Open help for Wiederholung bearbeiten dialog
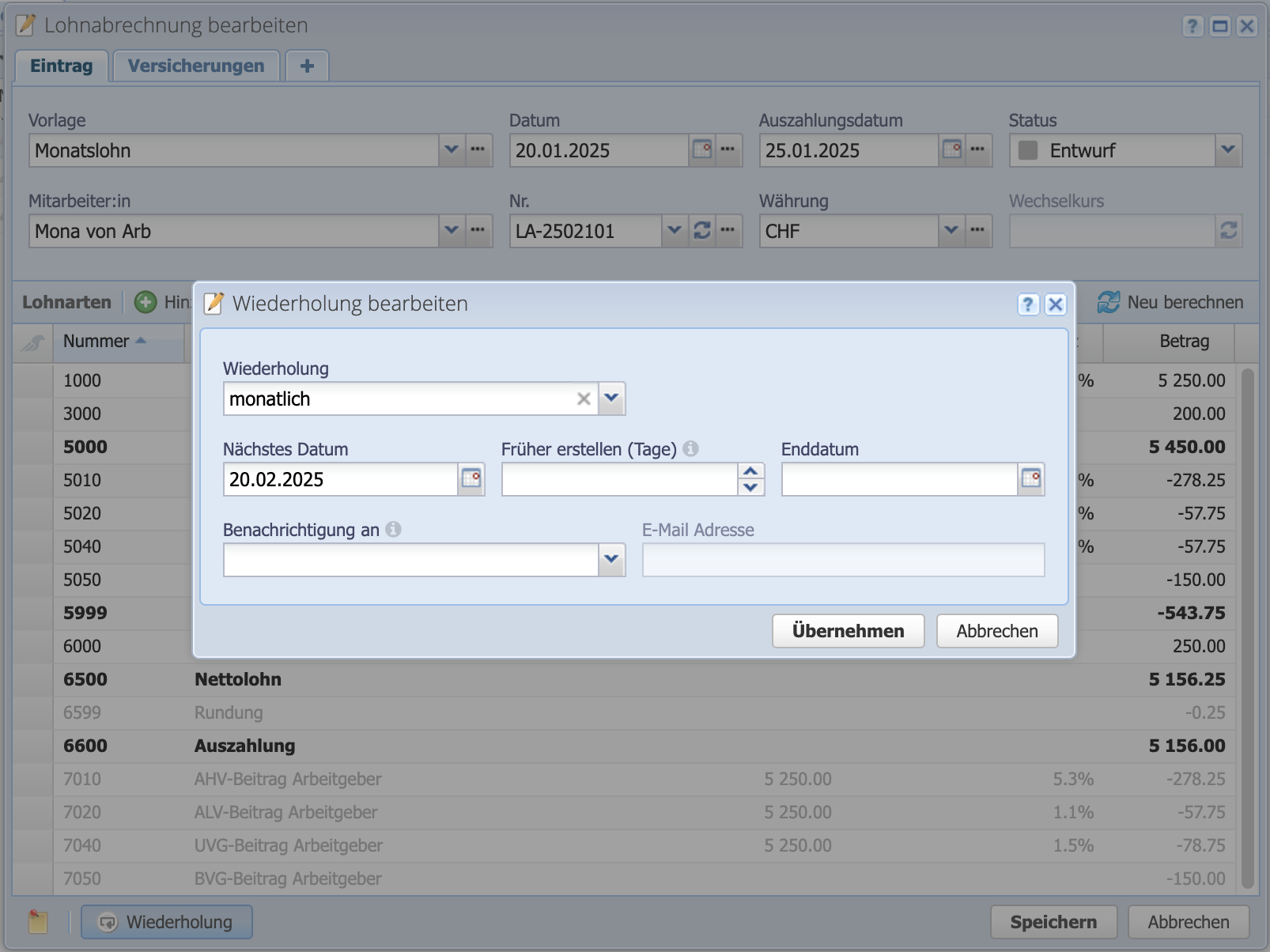This screenshot has height=952, width=1270. pos(1027,304)
